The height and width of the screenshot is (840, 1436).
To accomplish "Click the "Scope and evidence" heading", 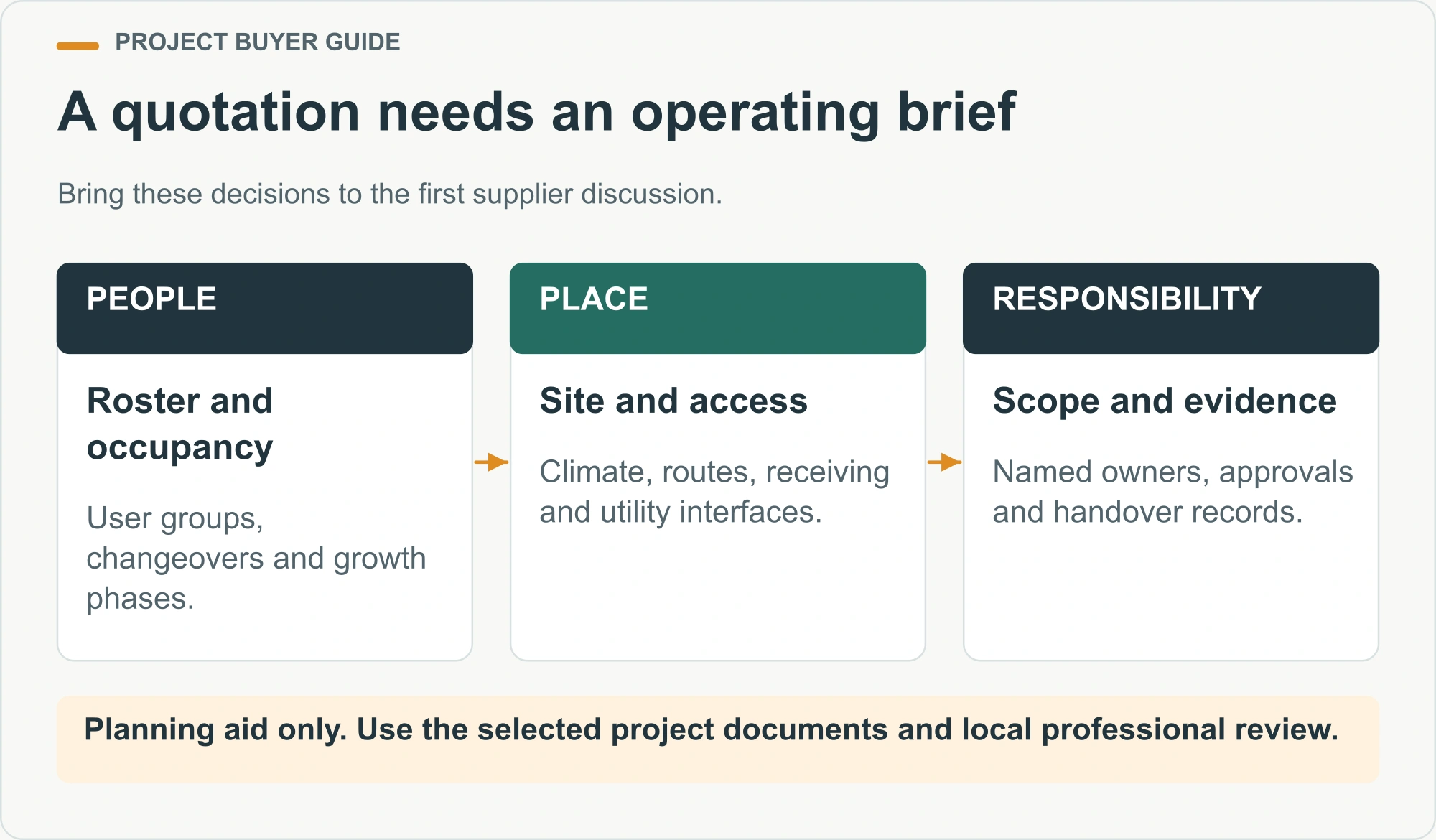I will 1165,401.
